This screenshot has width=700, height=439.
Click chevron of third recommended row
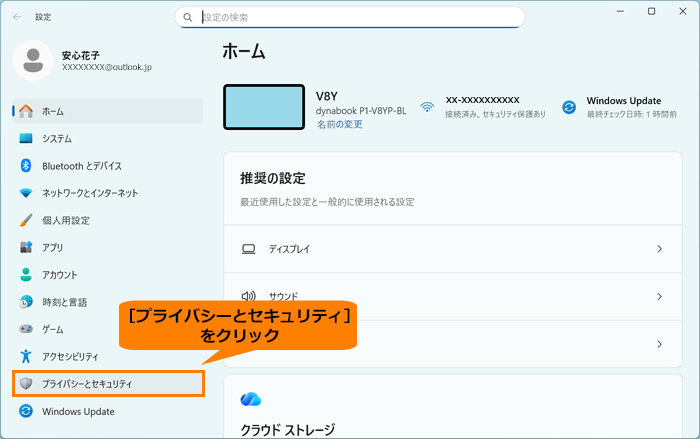tap(659, 344)
